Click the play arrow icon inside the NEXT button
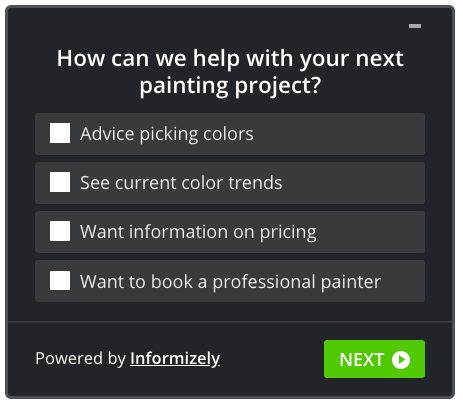The image size is (463, 406). pyautogui.click(x=401, y=360)
